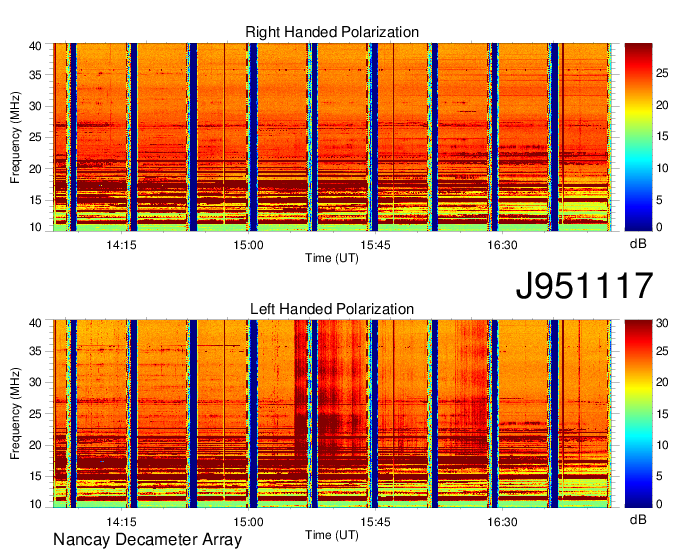Image resolution: width=680 pixels, height=552 pixels.
Task: Click the 16:30 tick label under bottom plot
Action: [502, 522]
